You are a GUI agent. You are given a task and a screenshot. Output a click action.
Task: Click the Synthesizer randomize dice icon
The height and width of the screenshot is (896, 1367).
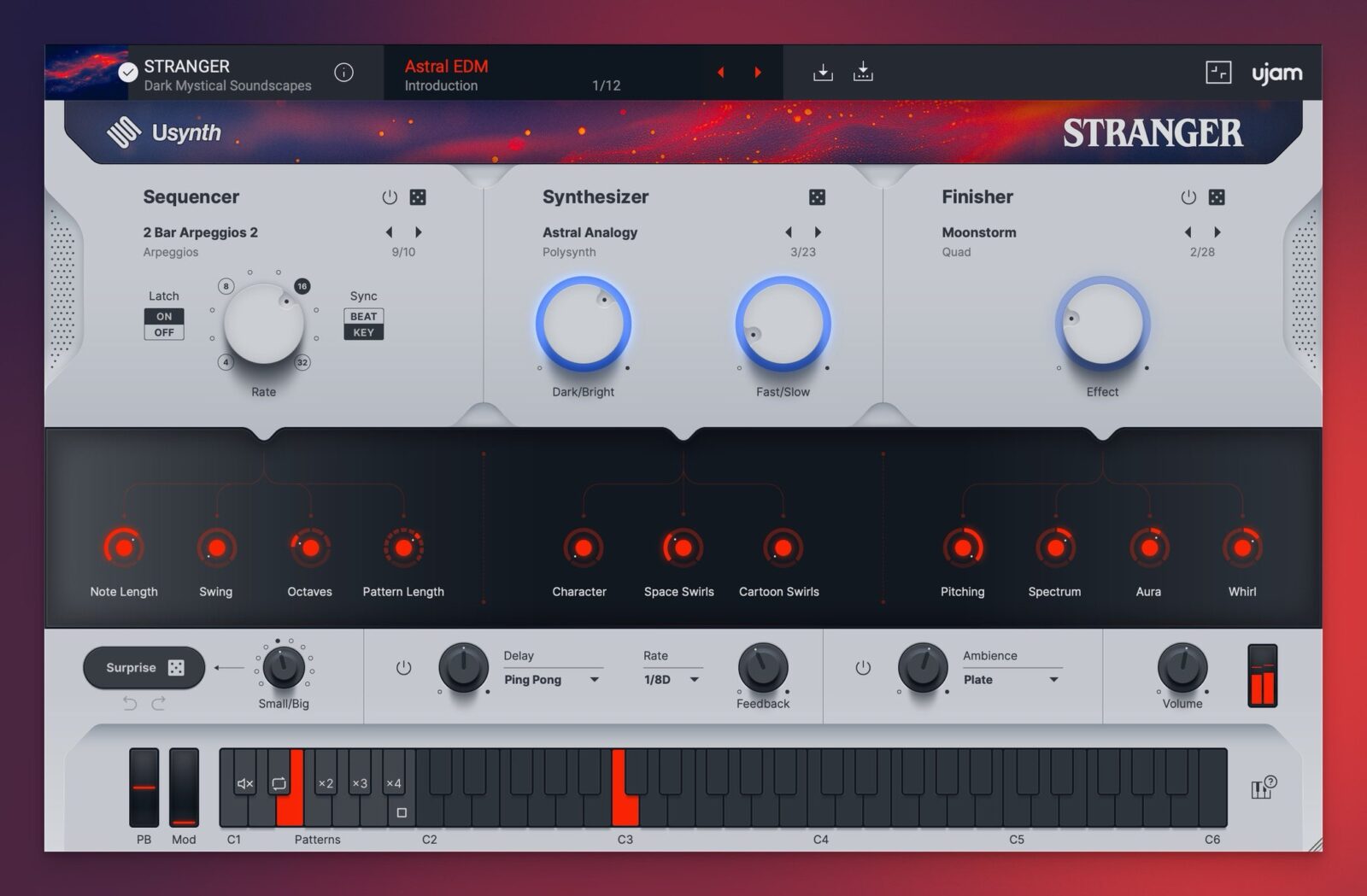[x=817, y=197]
